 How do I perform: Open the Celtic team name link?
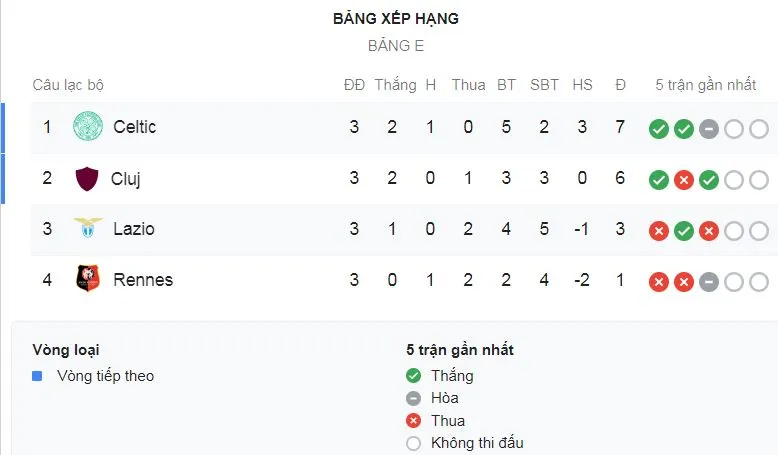(x=134, y=127)
